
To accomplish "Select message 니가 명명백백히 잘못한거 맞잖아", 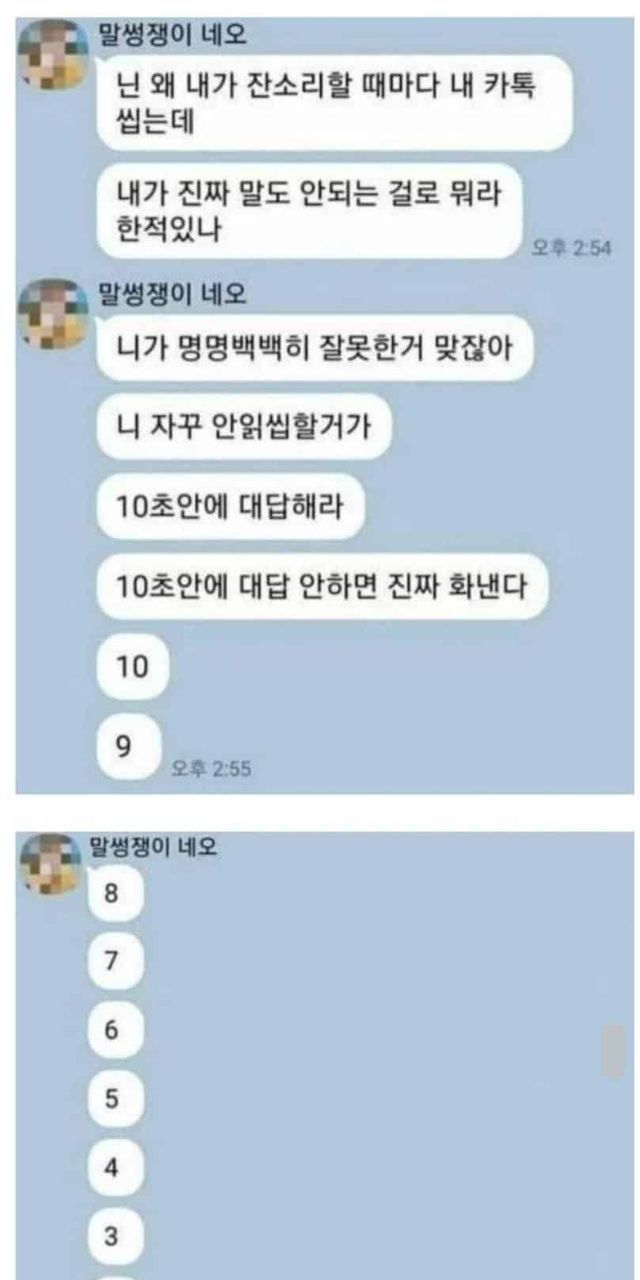I will tap(316, 348).
